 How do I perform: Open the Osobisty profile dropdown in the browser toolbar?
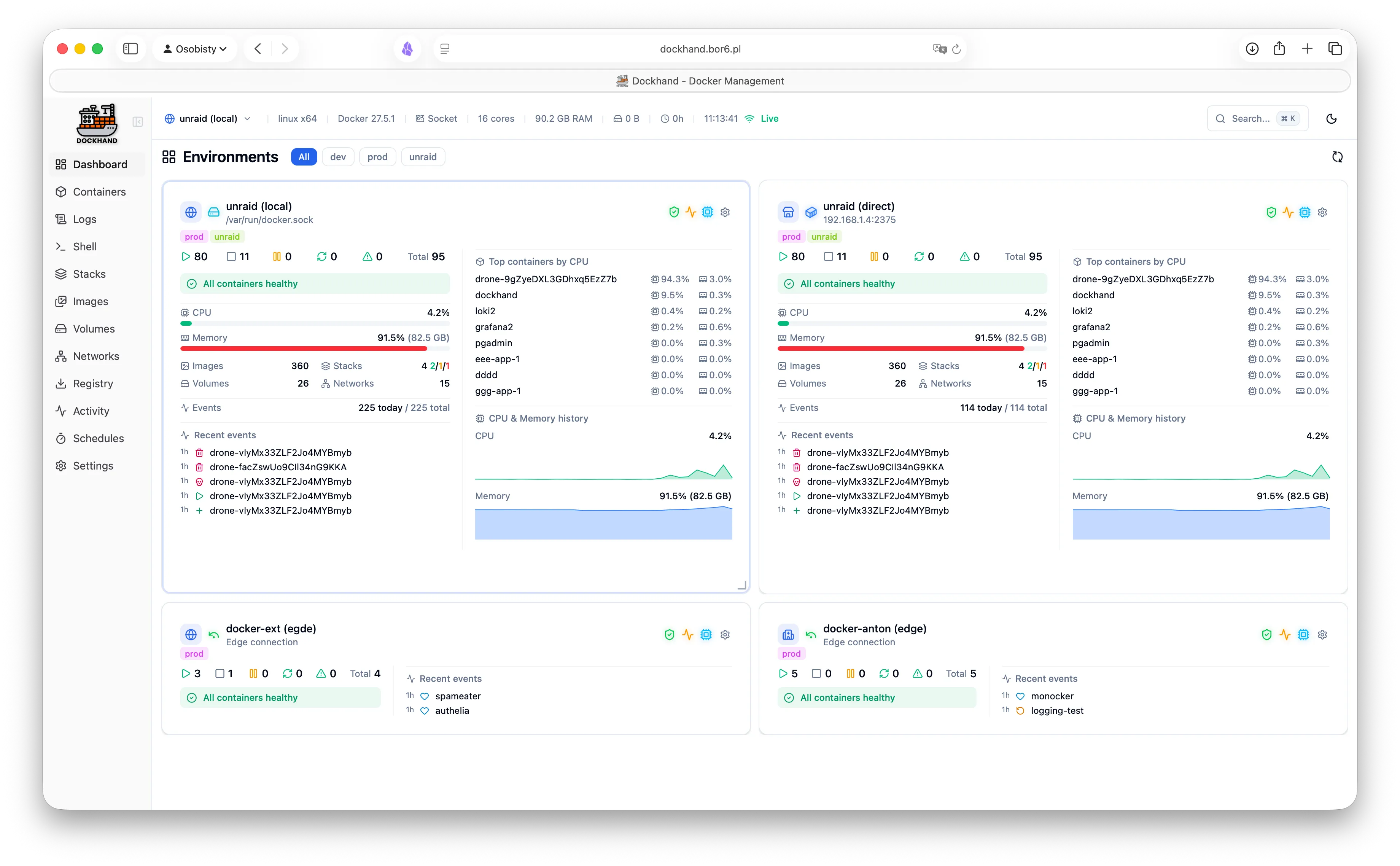(x=195, y=49)
